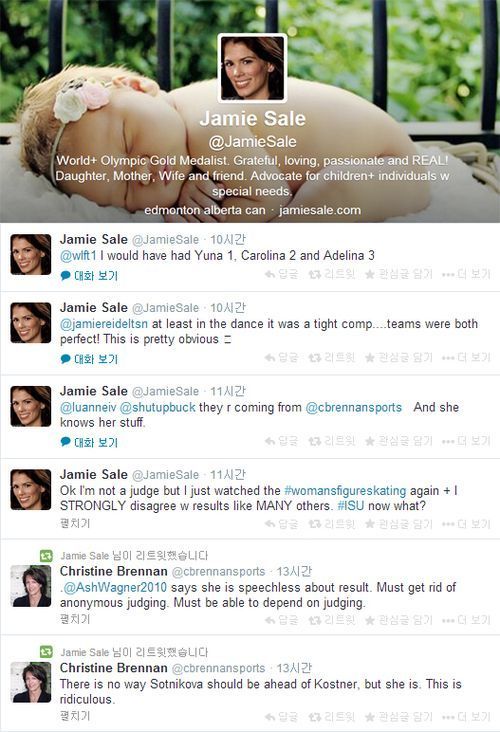Screen dimensions: 500x732
Task: Open the jamiesale.com website link
Action: tap(320, 210)
